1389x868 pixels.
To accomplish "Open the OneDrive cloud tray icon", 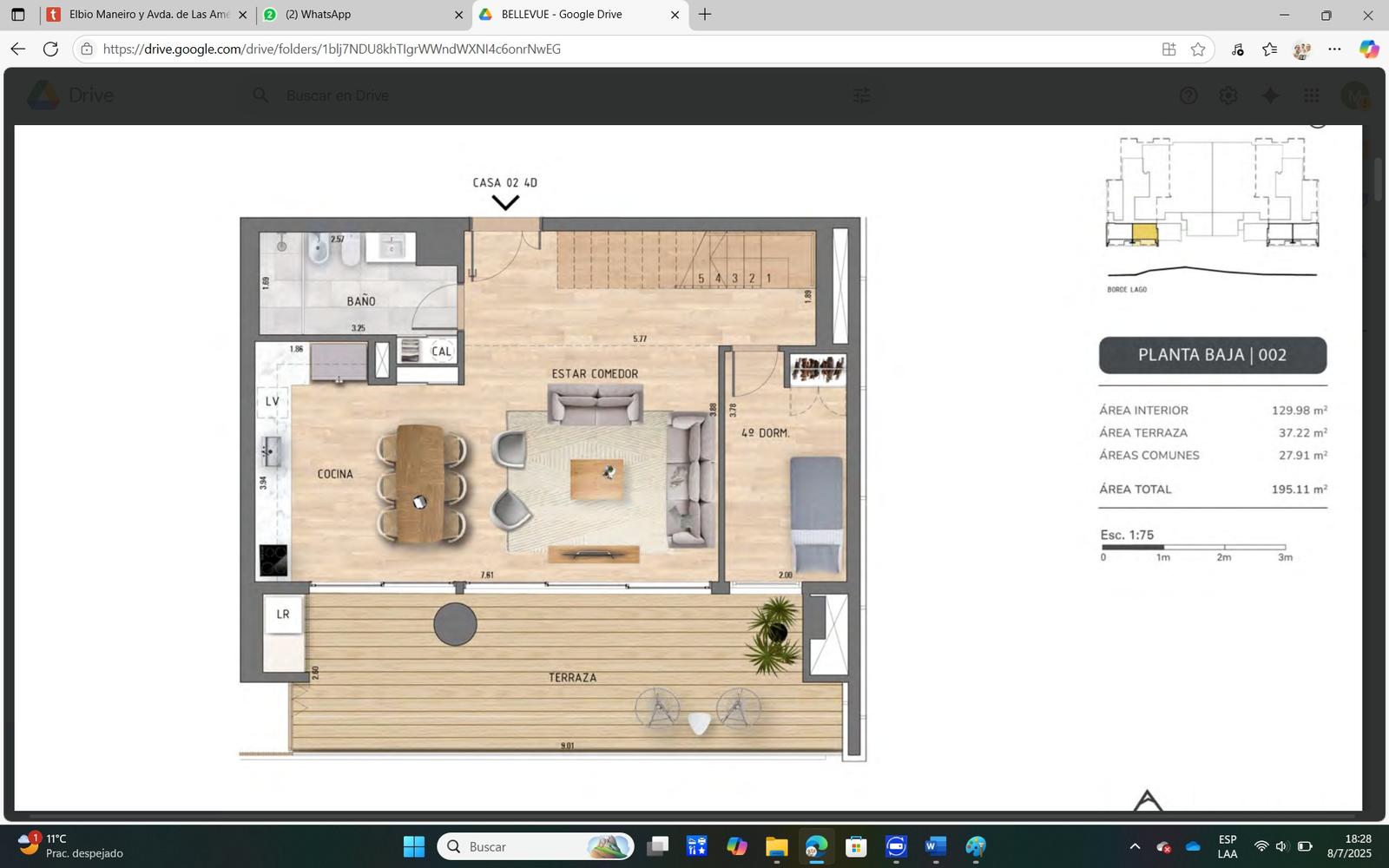I will point(1193,846).
